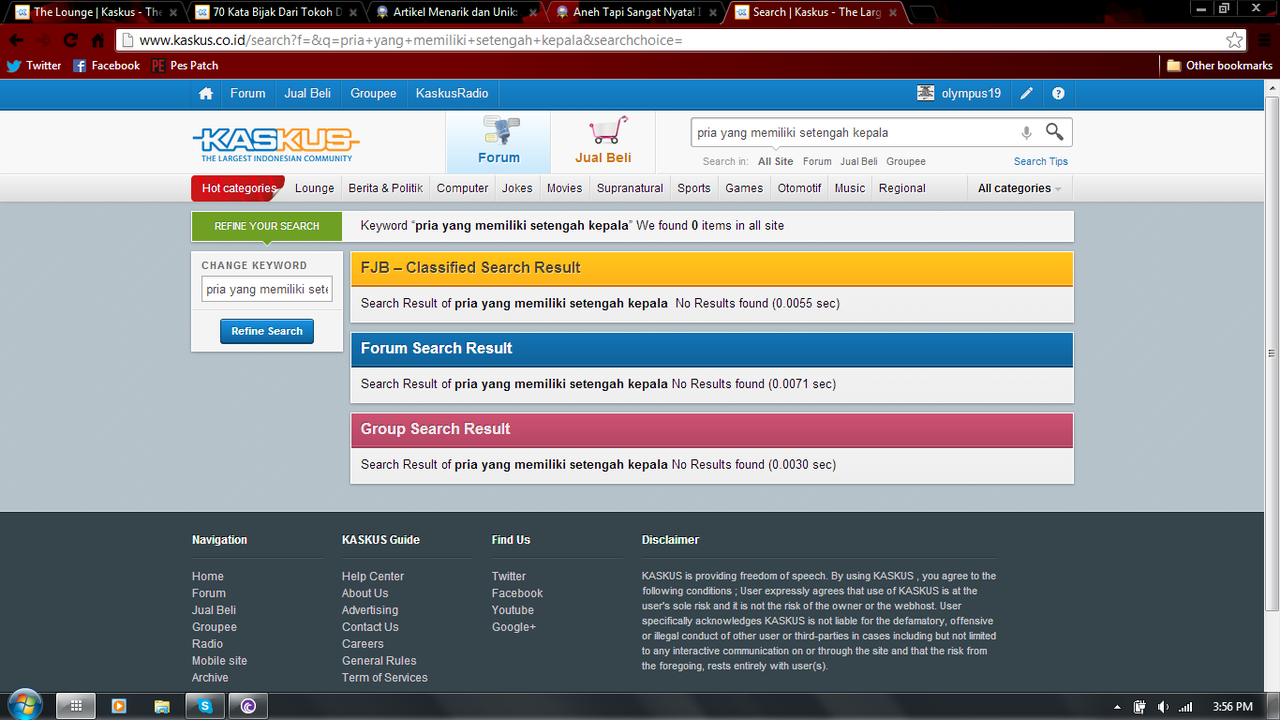Image resolution: width=1280 pixels, height=720 pixels.
Task: Open KaskusRadio in top navigation
Action: (452, 93)
